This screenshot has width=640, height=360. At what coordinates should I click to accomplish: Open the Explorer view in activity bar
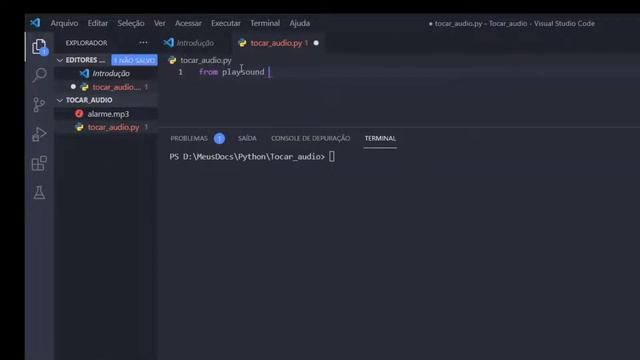(39, 47)
